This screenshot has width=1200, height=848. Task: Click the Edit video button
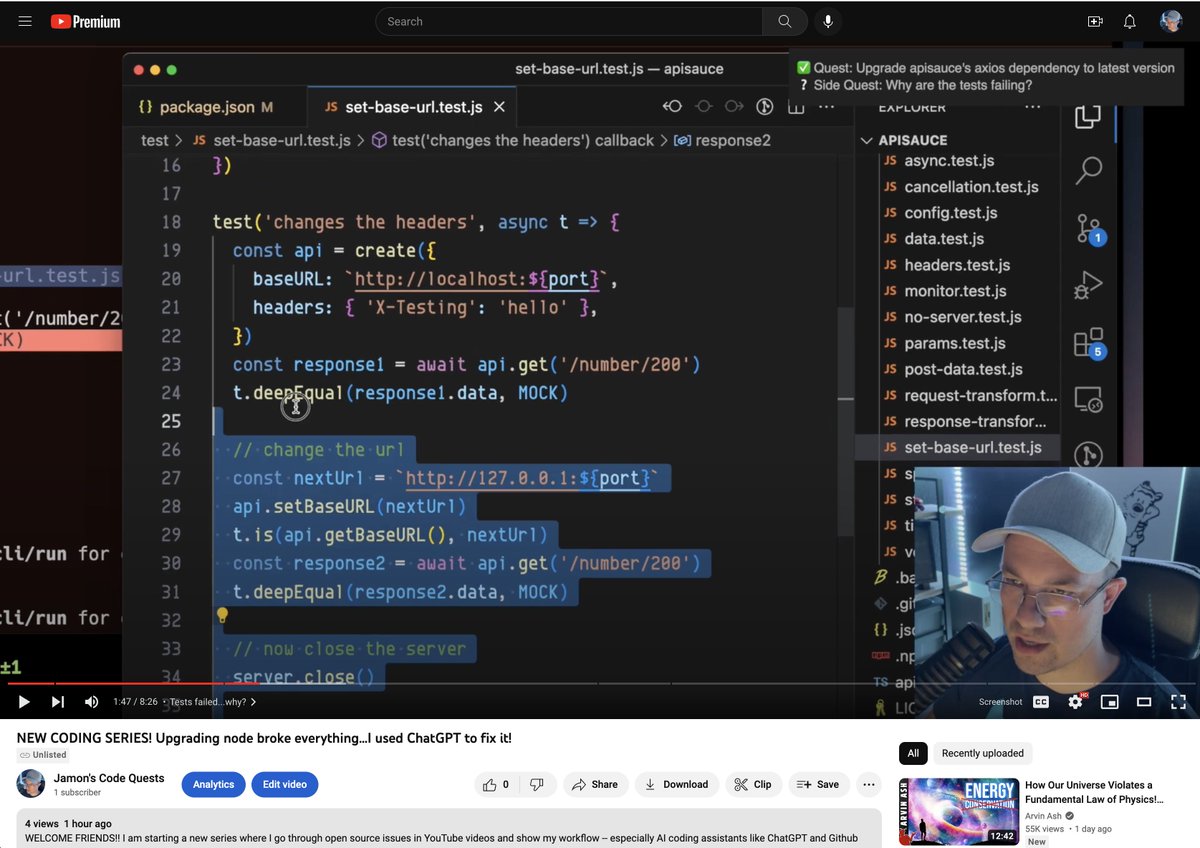click(285, 785)
